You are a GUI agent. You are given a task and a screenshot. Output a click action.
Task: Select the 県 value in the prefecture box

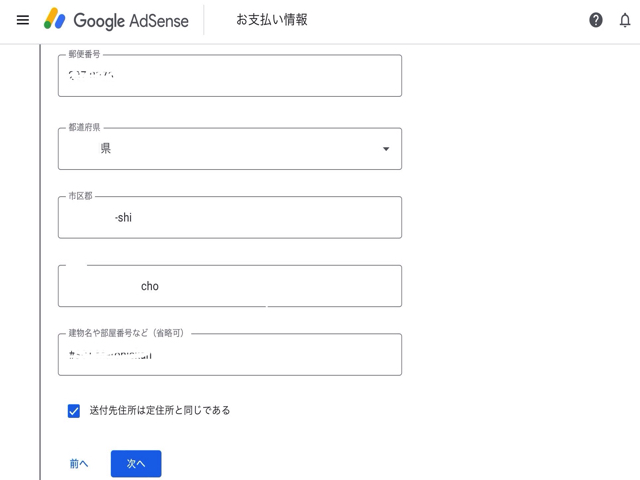click(x=105, y=149)
